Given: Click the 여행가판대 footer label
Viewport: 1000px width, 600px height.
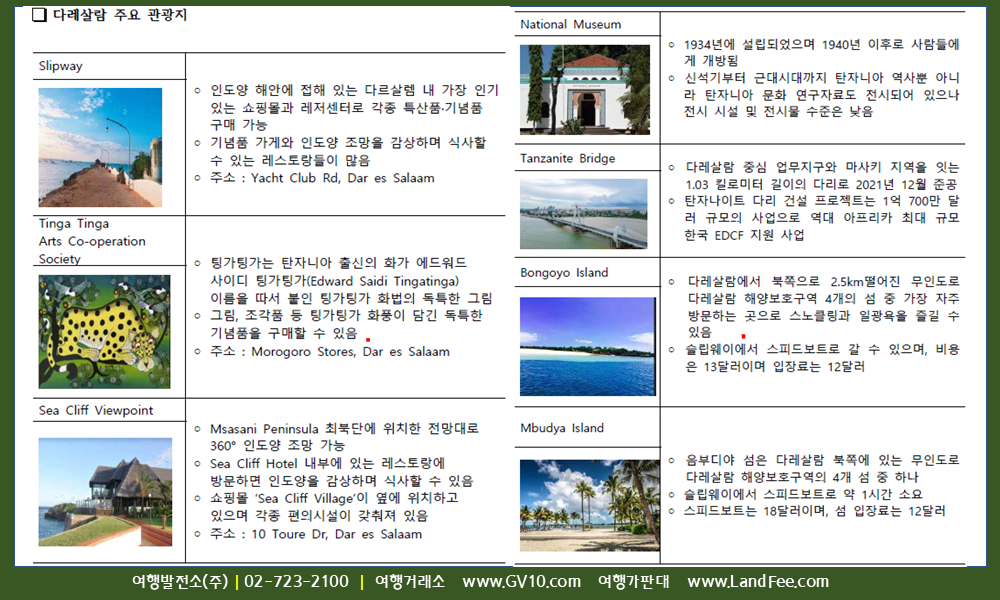Looking at the screenshot, I should point(633,582).
